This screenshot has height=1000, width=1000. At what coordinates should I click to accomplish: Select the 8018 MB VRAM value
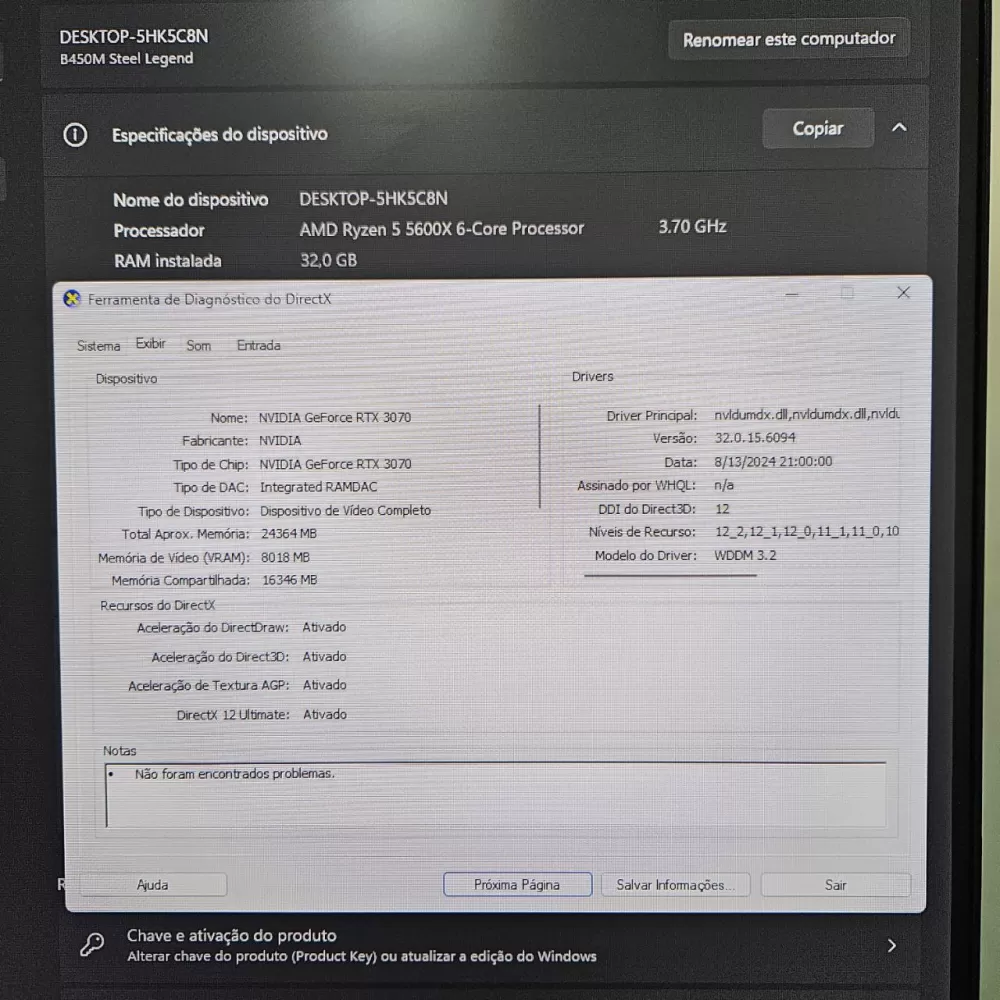tap(285, 557)
